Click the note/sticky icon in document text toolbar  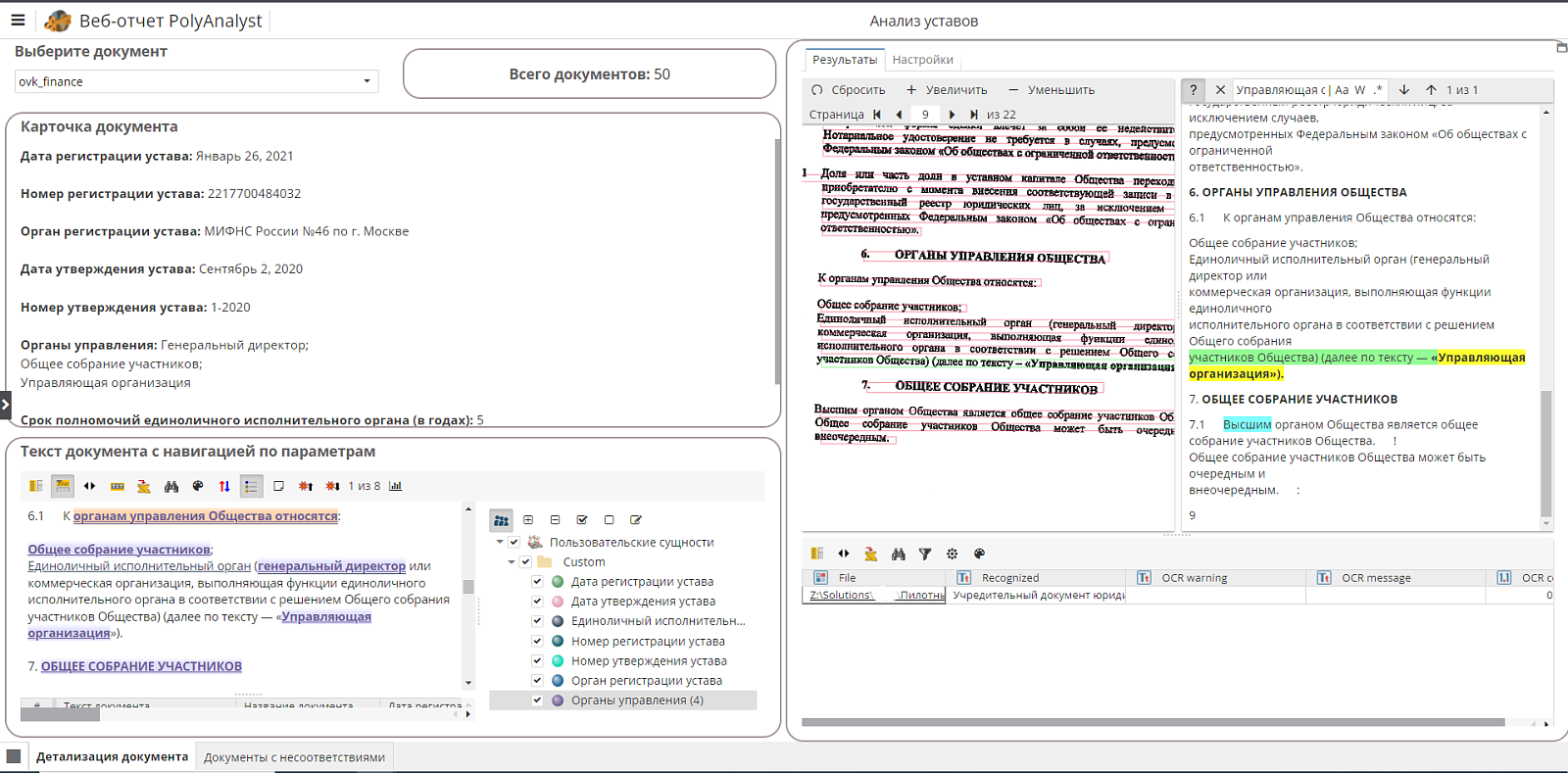click(278, 486)
